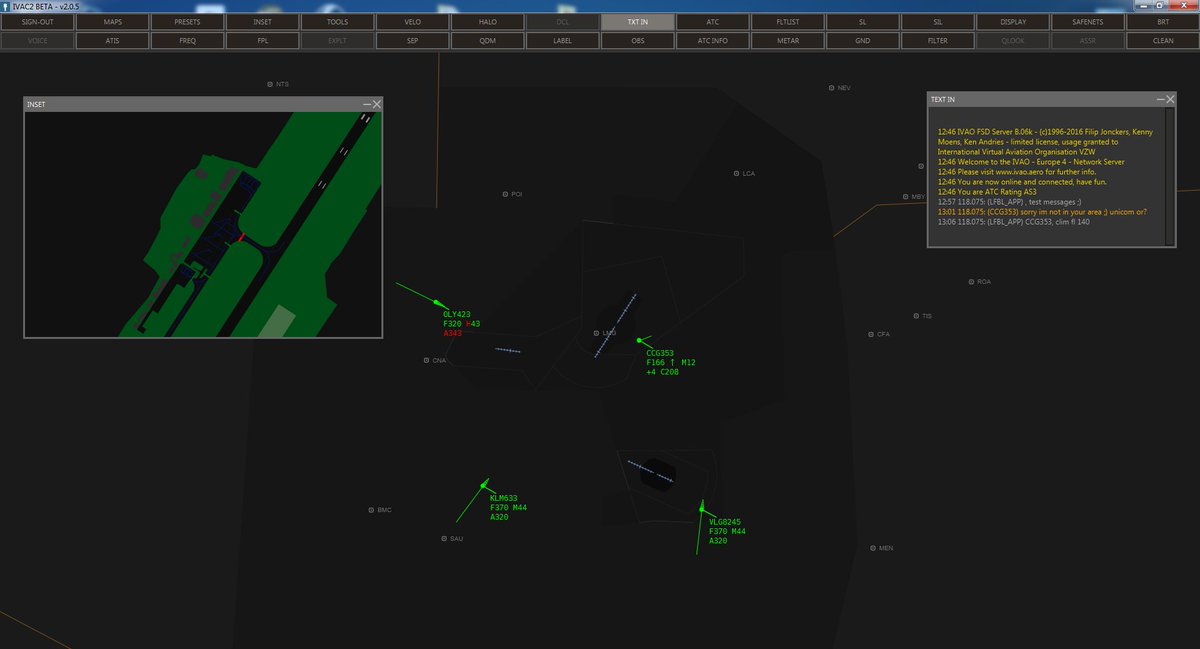This screenshot has width=1200, height=649.
Task: Open the FILTER menu
Action: pyautogui.click(x=937, y=41)
